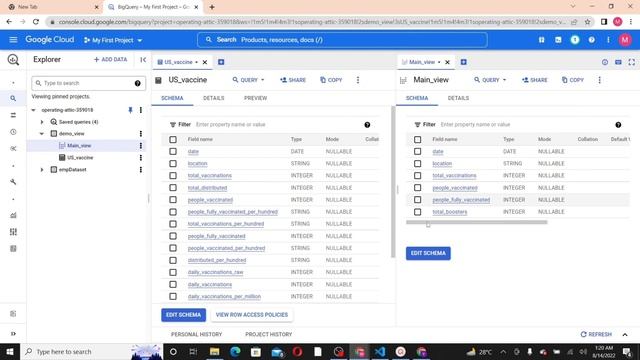
Task: Add a new tab in the left pane
Action: (221, 62)
